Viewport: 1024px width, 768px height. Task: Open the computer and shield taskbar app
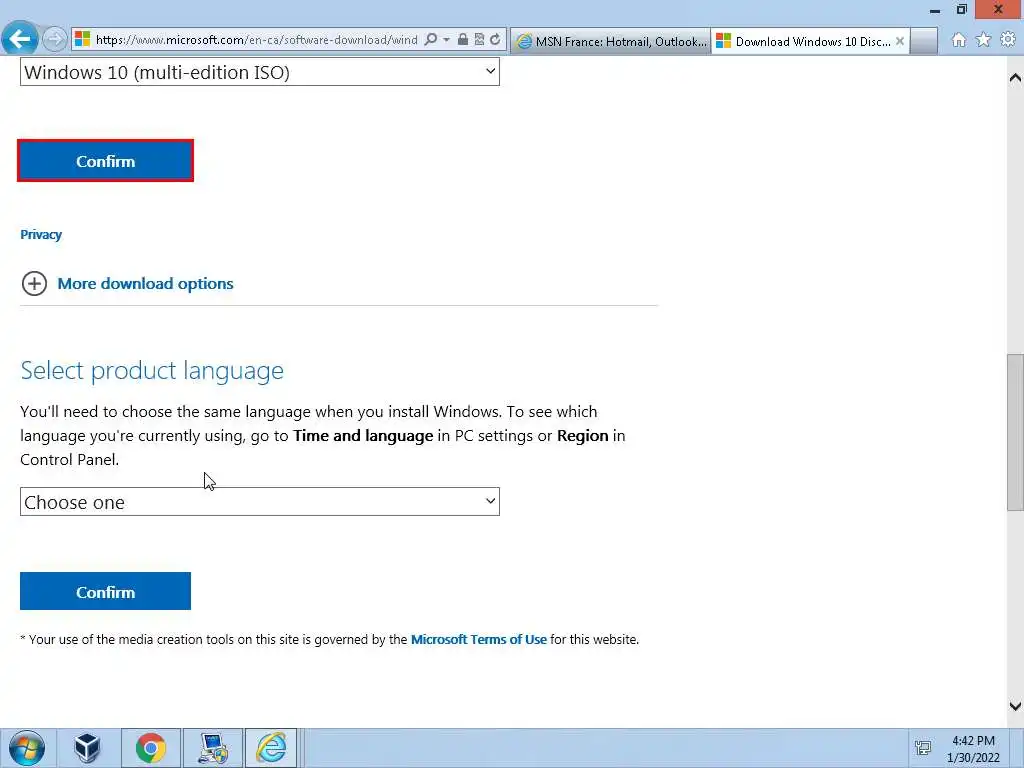[213, 748]
